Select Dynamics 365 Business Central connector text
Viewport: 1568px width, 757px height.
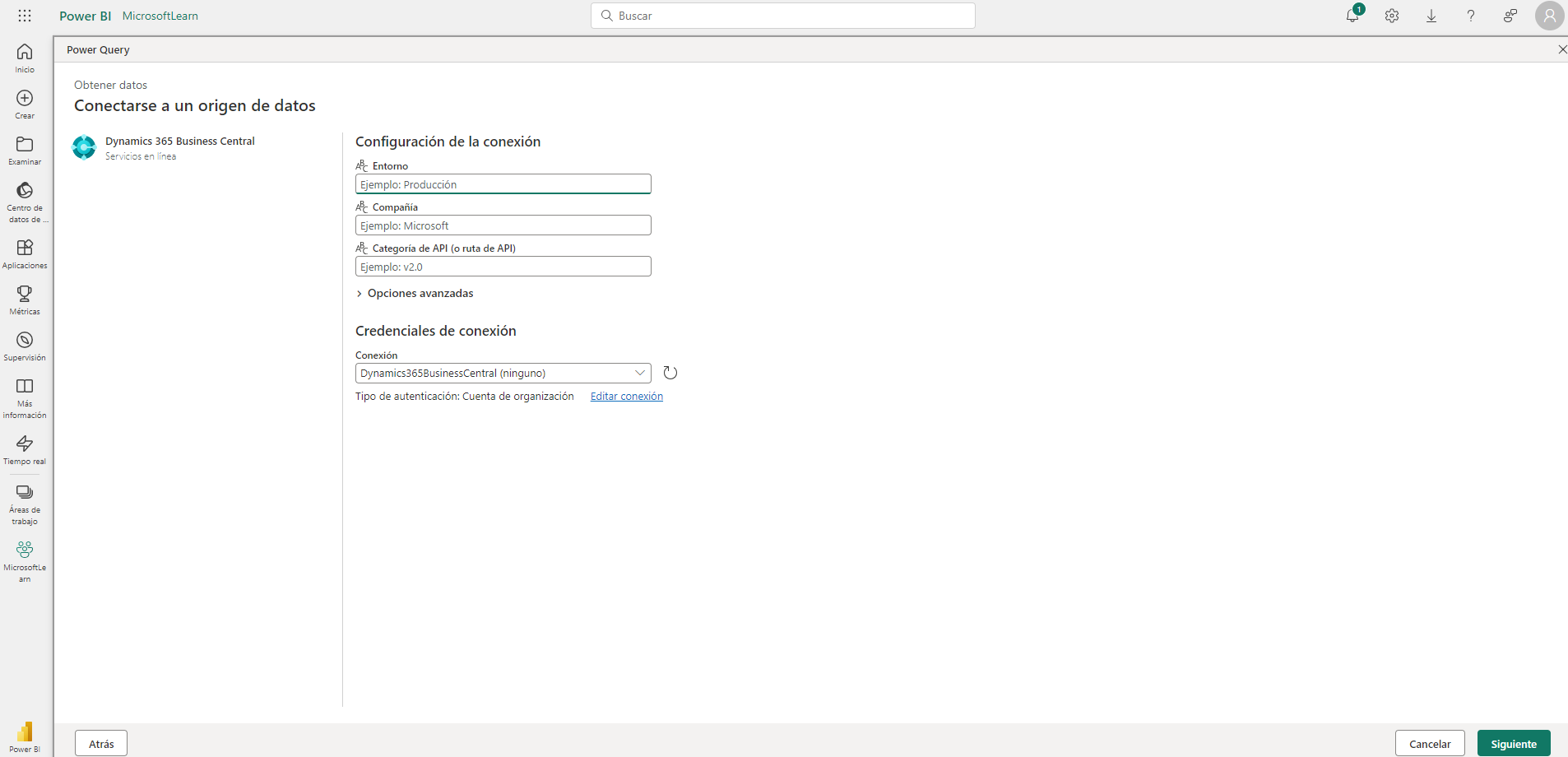tap(180, 141)
